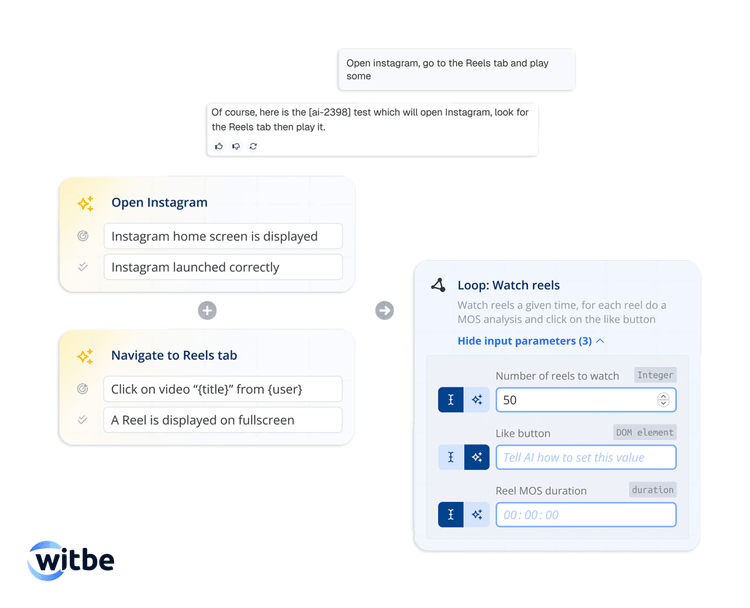Image resolution: width=750 pixels, height=608 pixels.
Task: Click check icon beside Instagram launched correctly
Action: pyautogui.click(x=83, y=267)
